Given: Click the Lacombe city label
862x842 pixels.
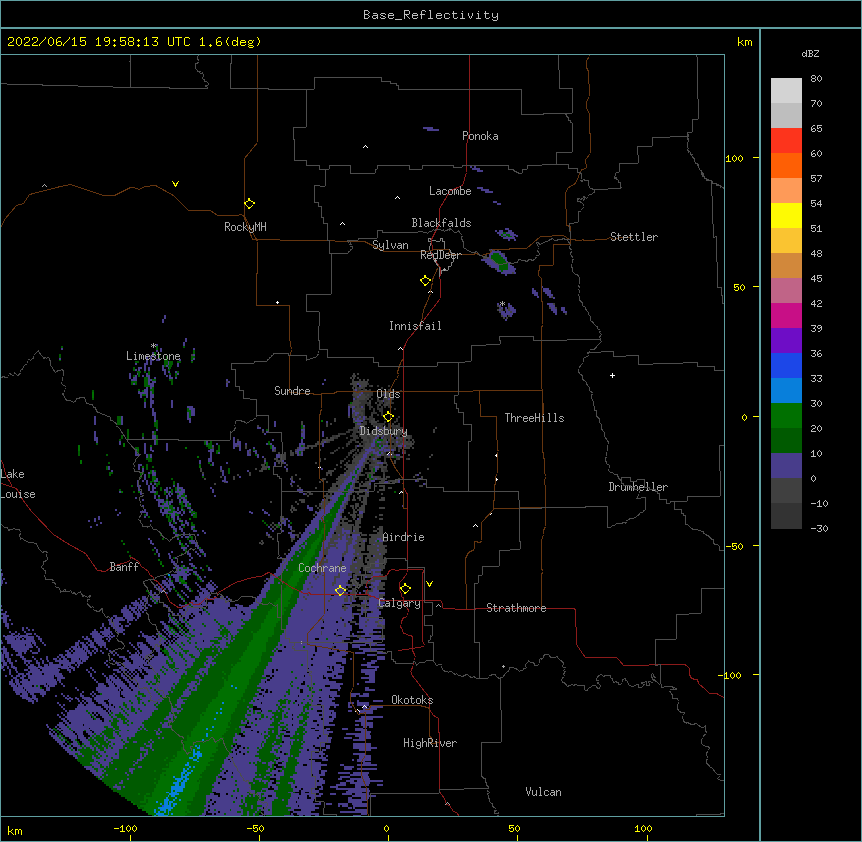Looking at the screenshot, I should pyautogui.click(x=450, y=191).
